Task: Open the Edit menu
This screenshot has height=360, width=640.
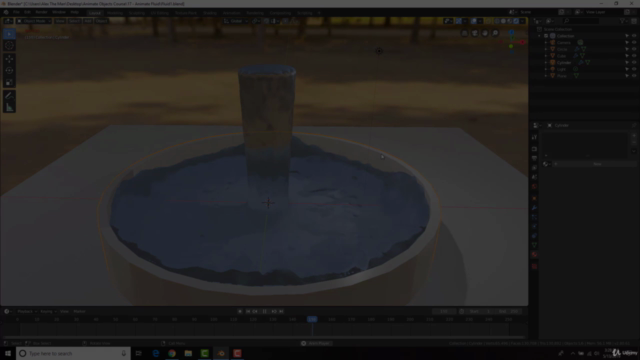Action: (x=27, y=12)
